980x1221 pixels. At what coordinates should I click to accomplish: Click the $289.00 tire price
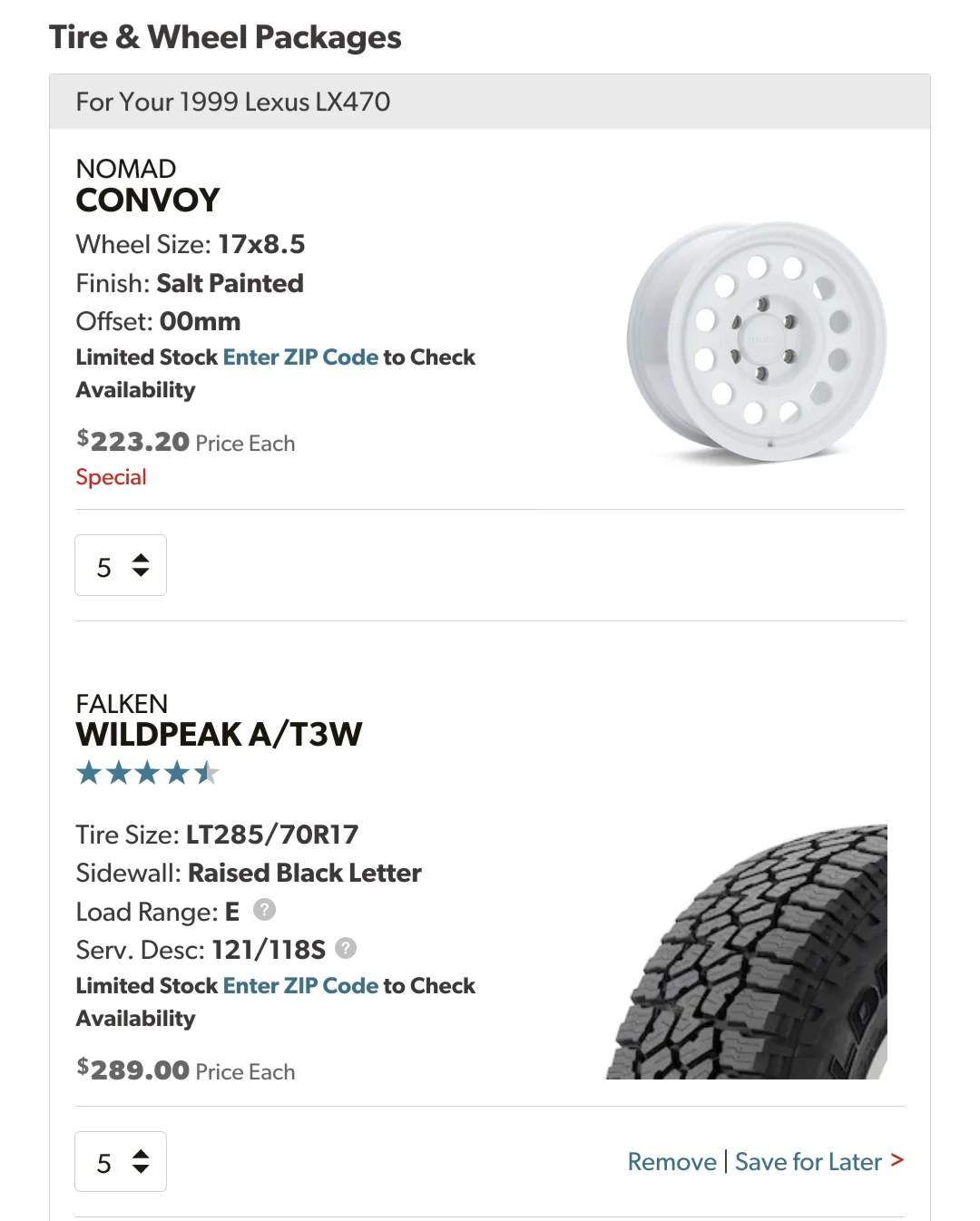133,1070
